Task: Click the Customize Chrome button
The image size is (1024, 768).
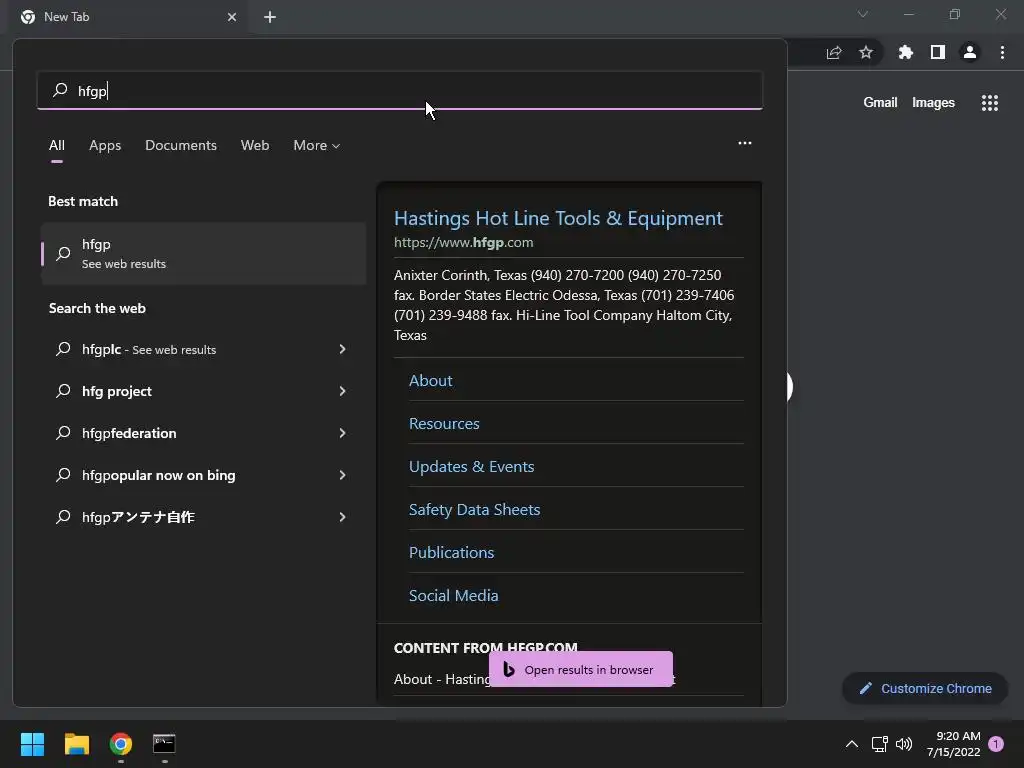Action: [x=925, y=688]
